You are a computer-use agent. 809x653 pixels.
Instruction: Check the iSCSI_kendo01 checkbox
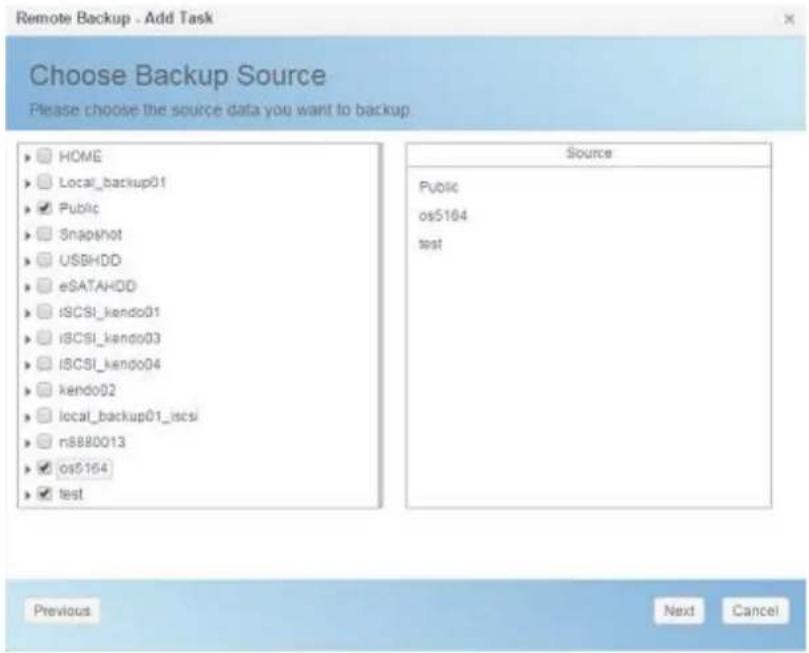click(45, 312)
